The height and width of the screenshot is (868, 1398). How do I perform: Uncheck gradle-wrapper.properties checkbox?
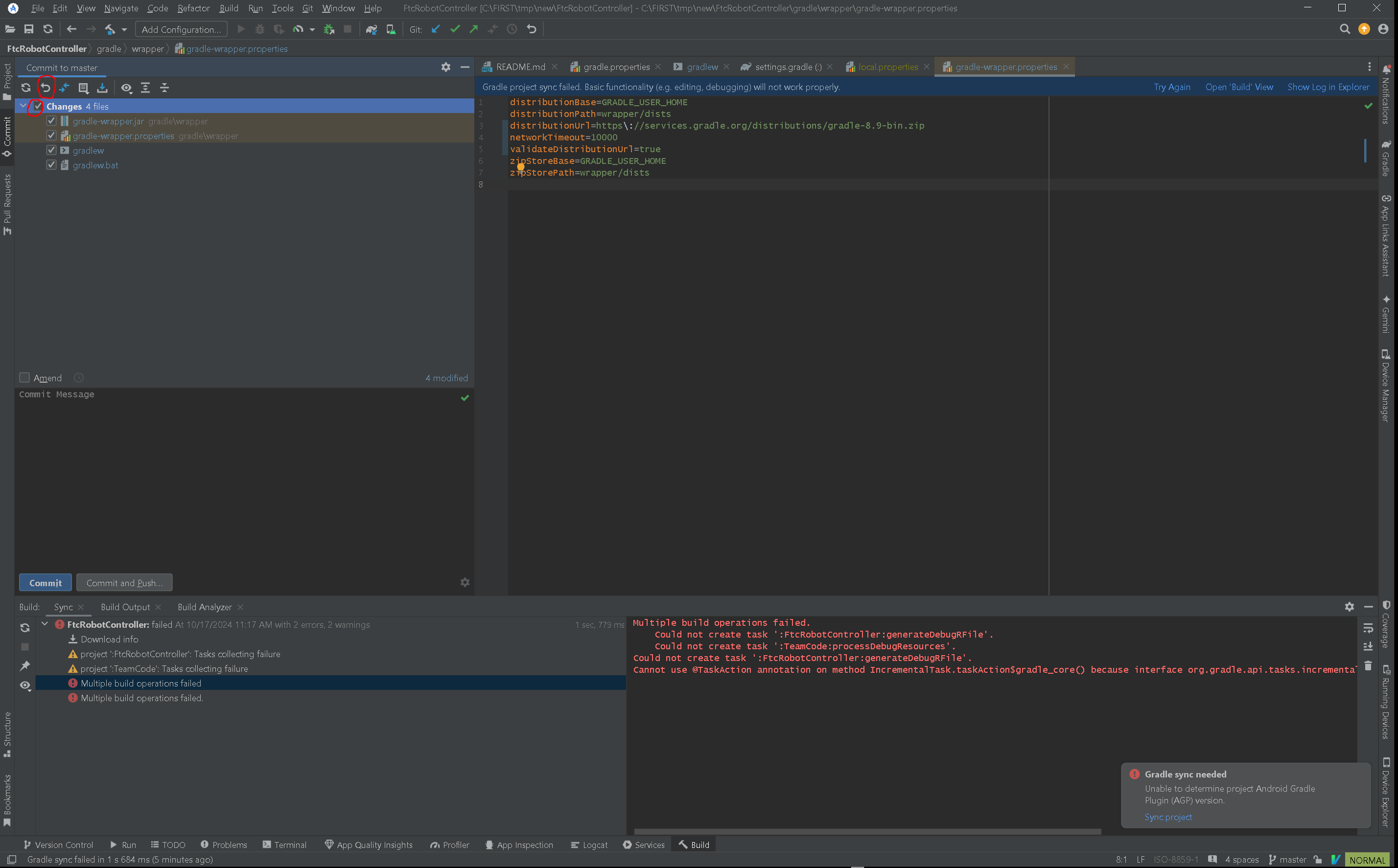click(51, 136)
